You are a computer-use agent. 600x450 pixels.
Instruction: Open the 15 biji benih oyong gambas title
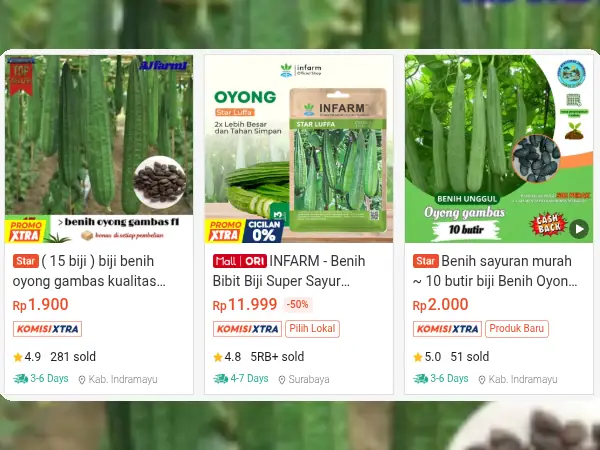[89, 271]
